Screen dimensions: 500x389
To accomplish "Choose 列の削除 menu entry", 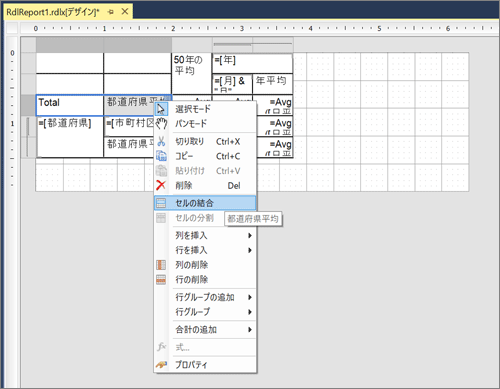I will (x=205, y=265).
